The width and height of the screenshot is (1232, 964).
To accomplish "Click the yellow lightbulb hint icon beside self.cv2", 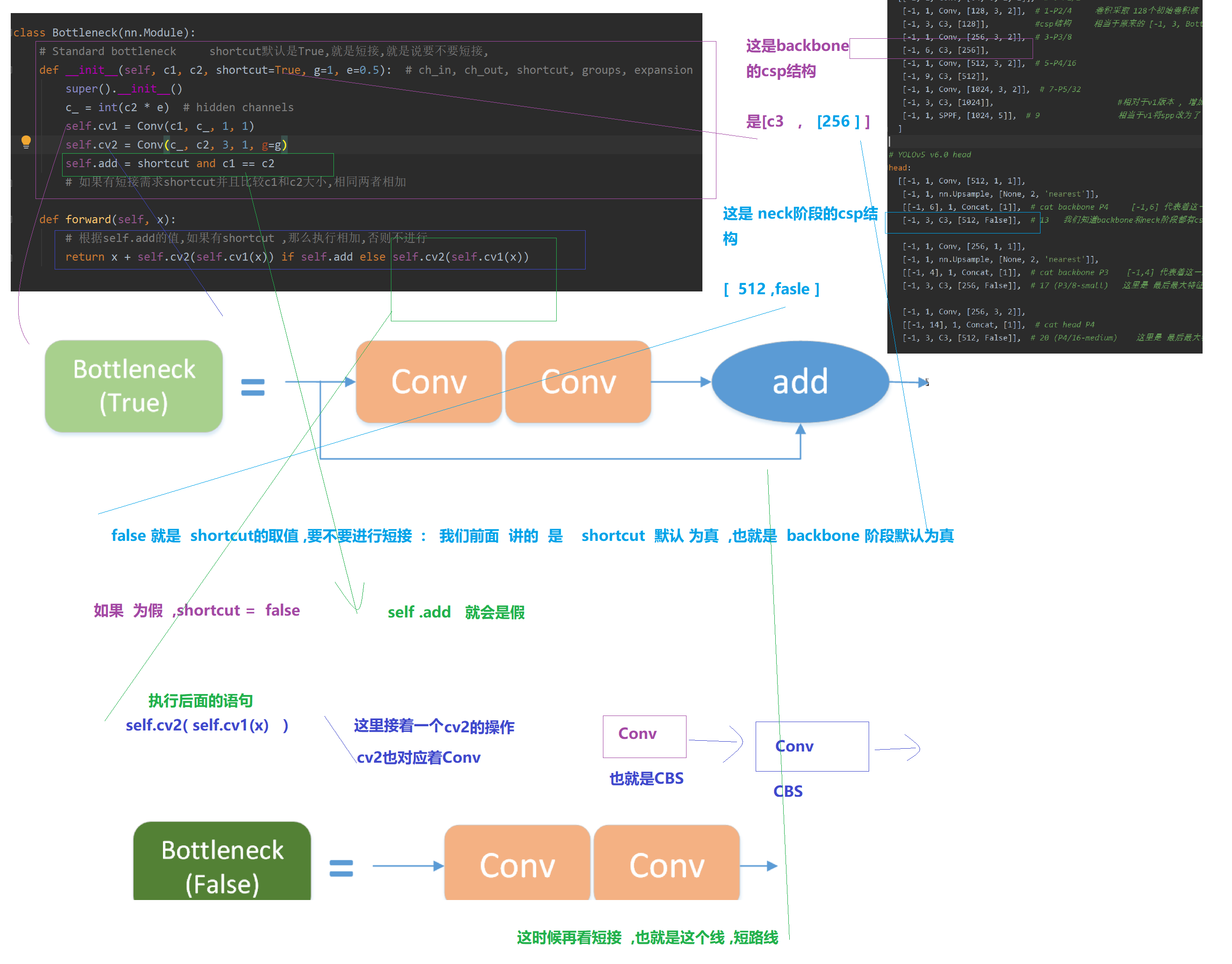I will point(26,142).
